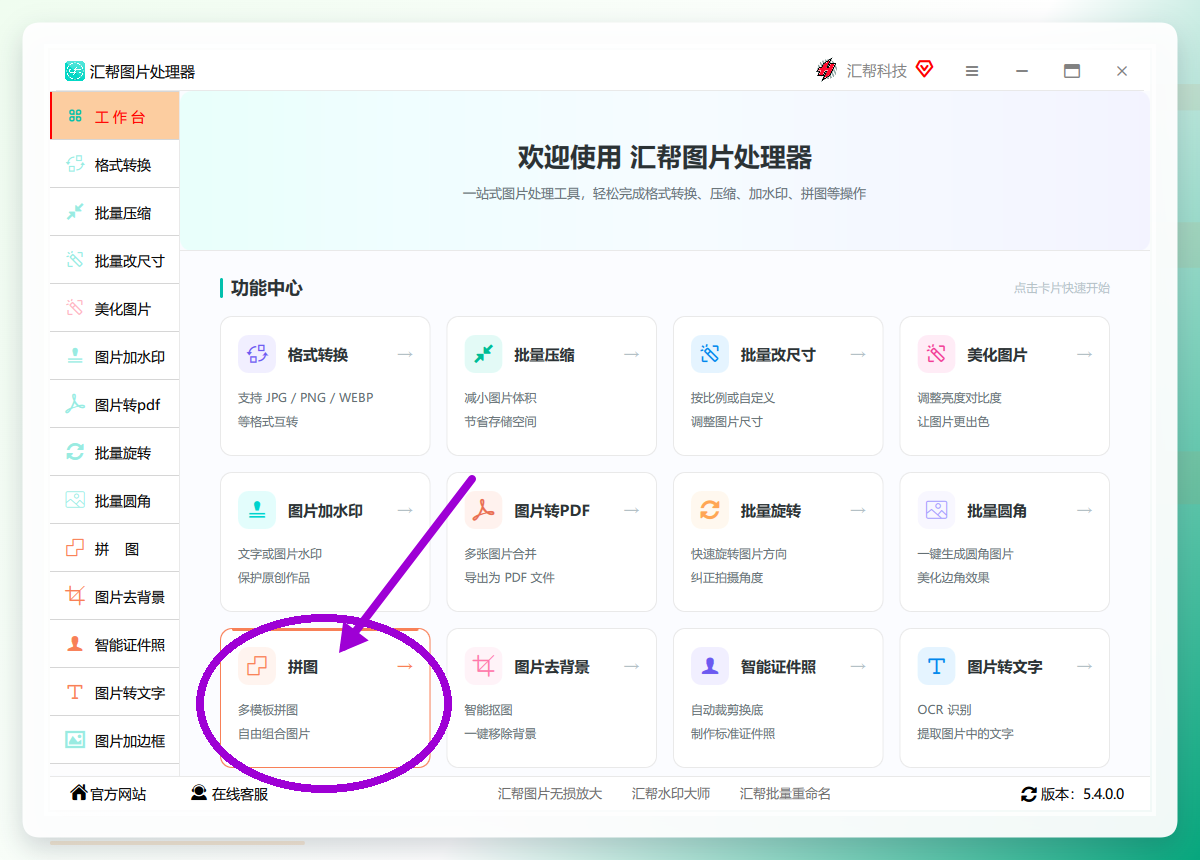
Task: Click the arrow on 格式转换 card
Action: click(405, 354)
